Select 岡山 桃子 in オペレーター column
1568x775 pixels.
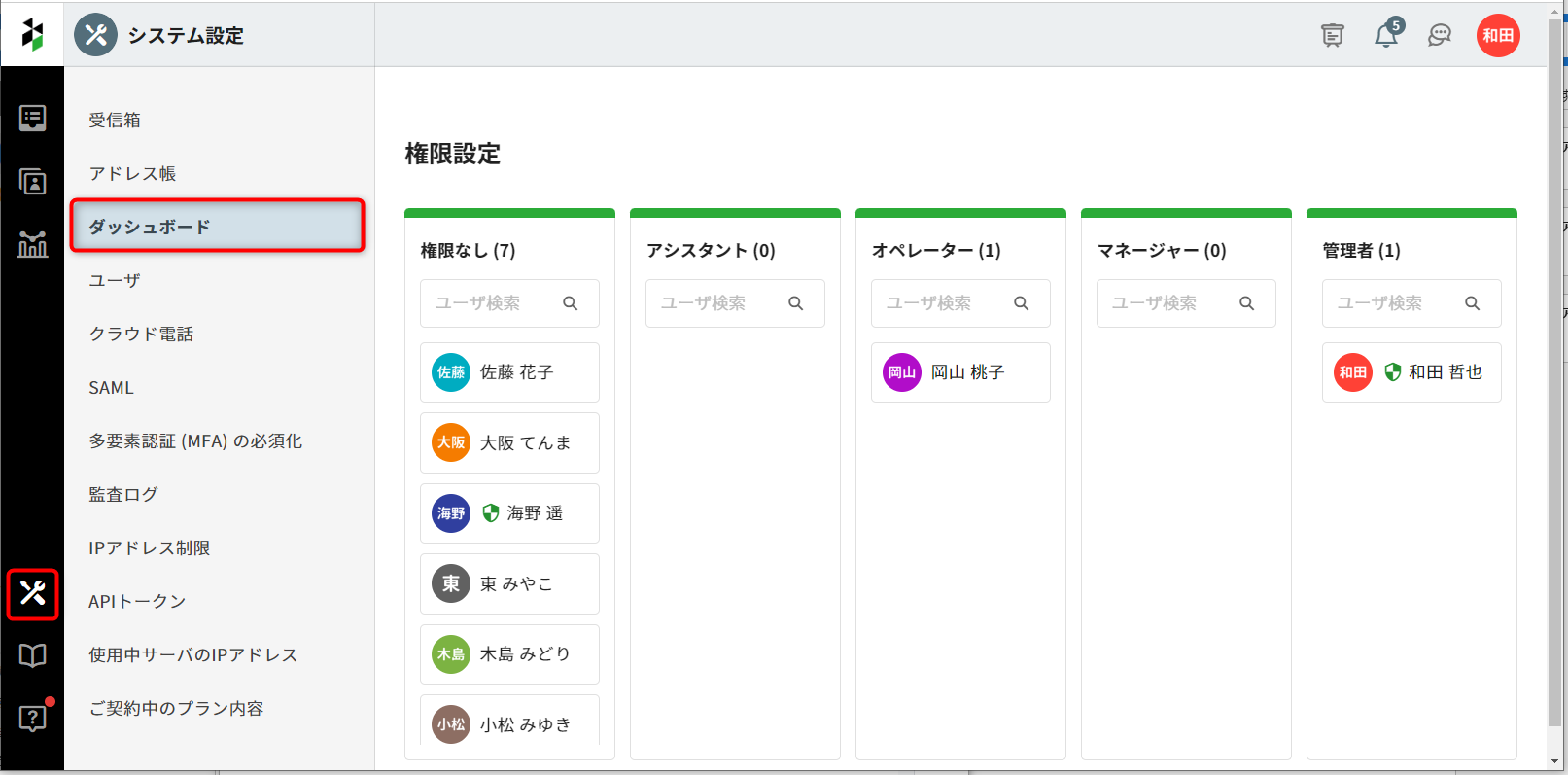[960, 372]
